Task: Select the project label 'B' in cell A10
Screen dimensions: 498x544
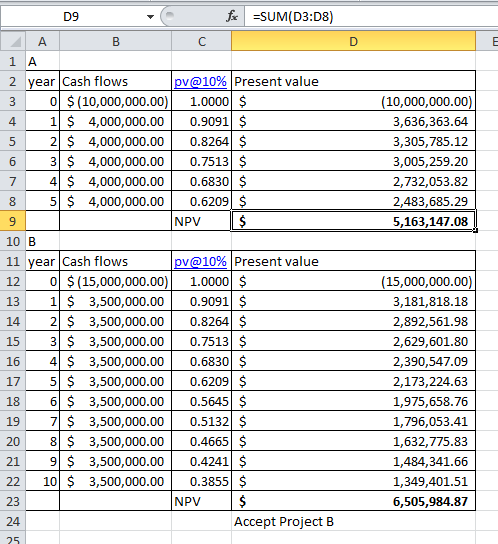Action: [x=42, y=241]
